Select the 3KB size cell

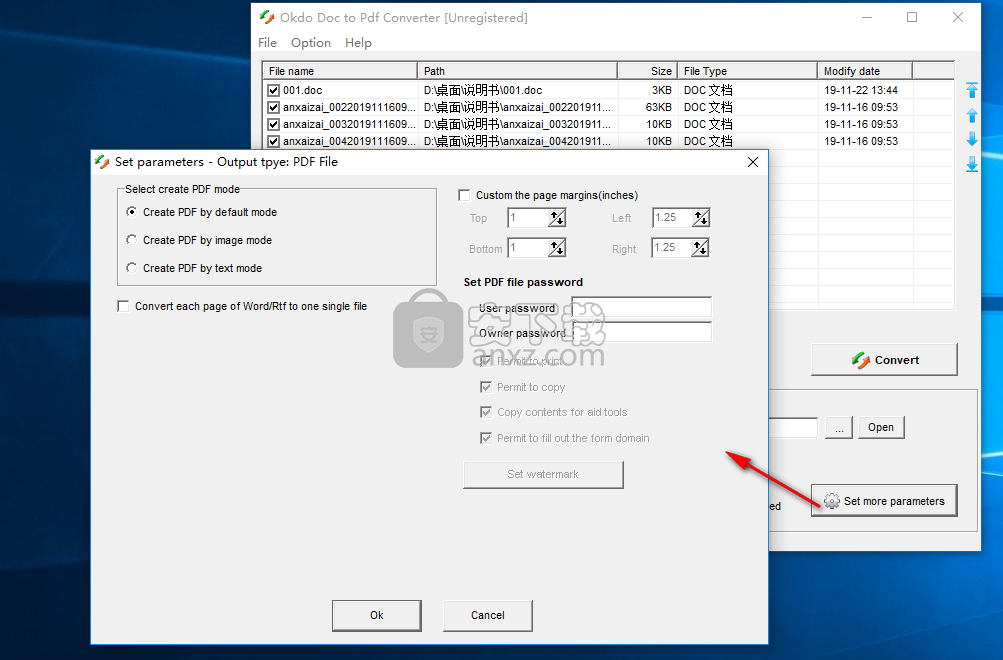(x=661, y=90)
